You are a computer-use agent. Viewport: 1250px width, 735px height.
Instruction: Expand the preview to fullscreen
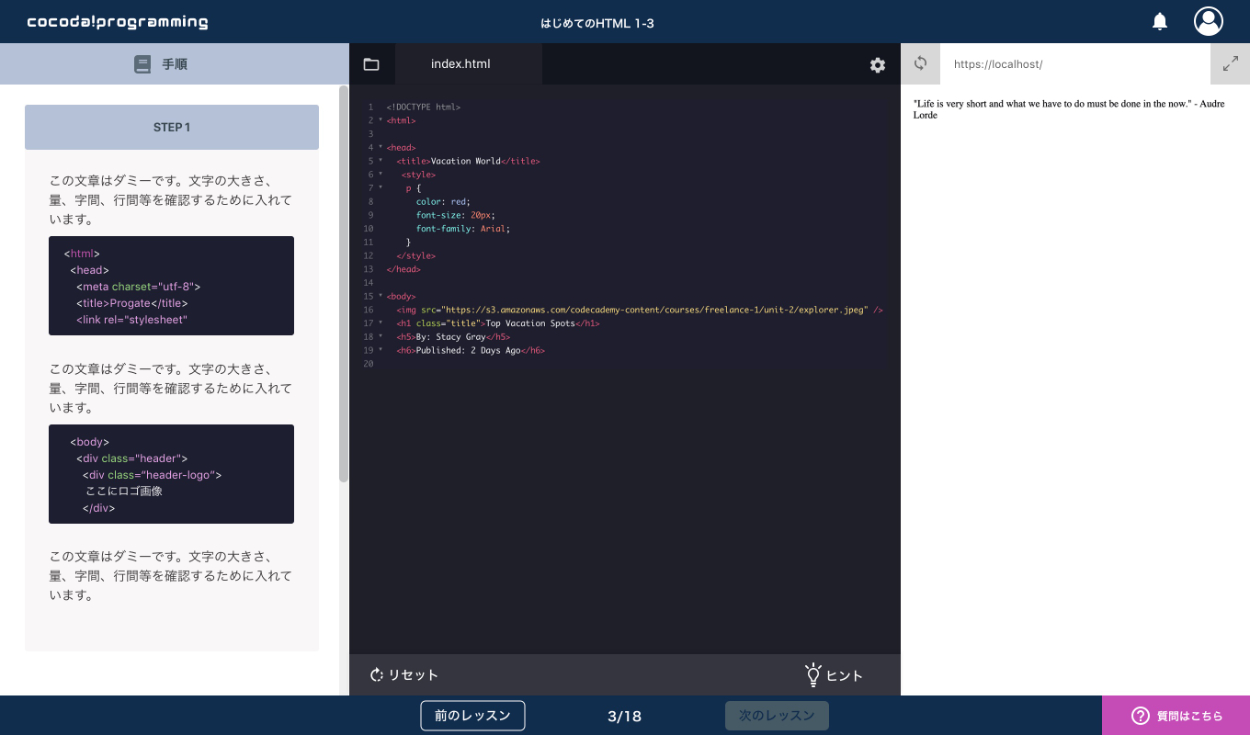(x=1230, y=64)
